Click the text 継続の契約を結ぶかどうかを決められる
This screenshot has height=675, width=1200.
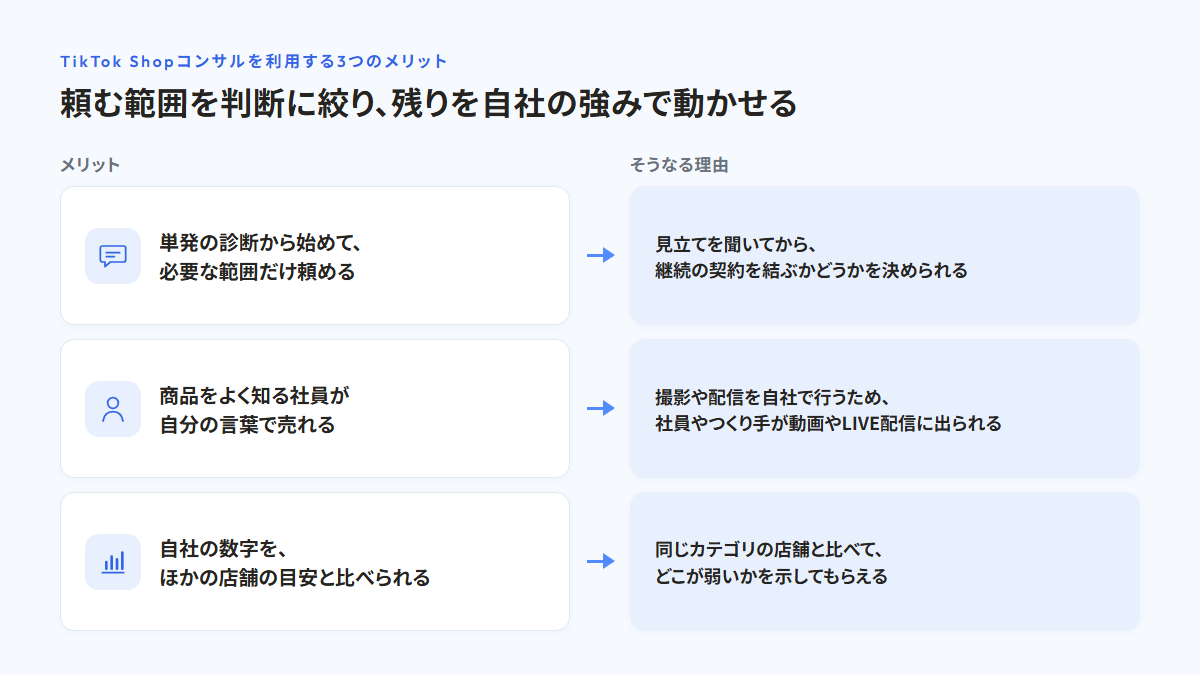812,270
